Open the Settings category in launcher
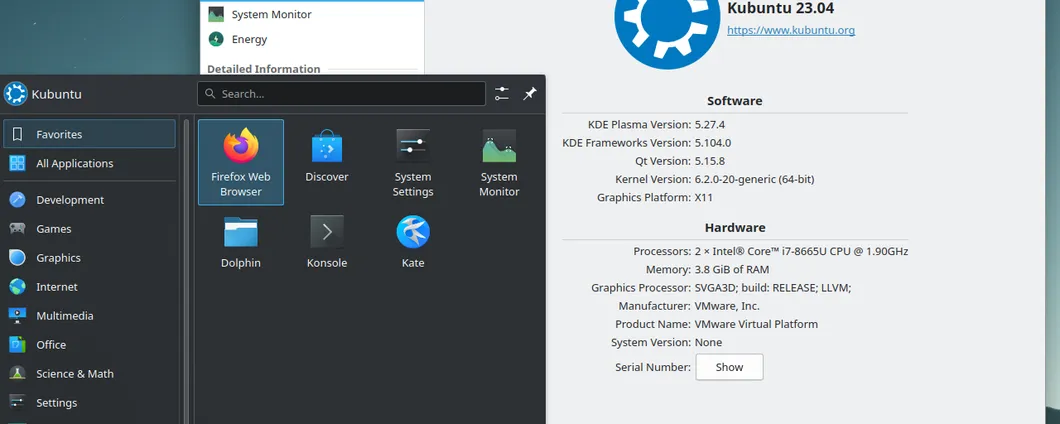Viewport: 1060px width, 424px height. 89,402
